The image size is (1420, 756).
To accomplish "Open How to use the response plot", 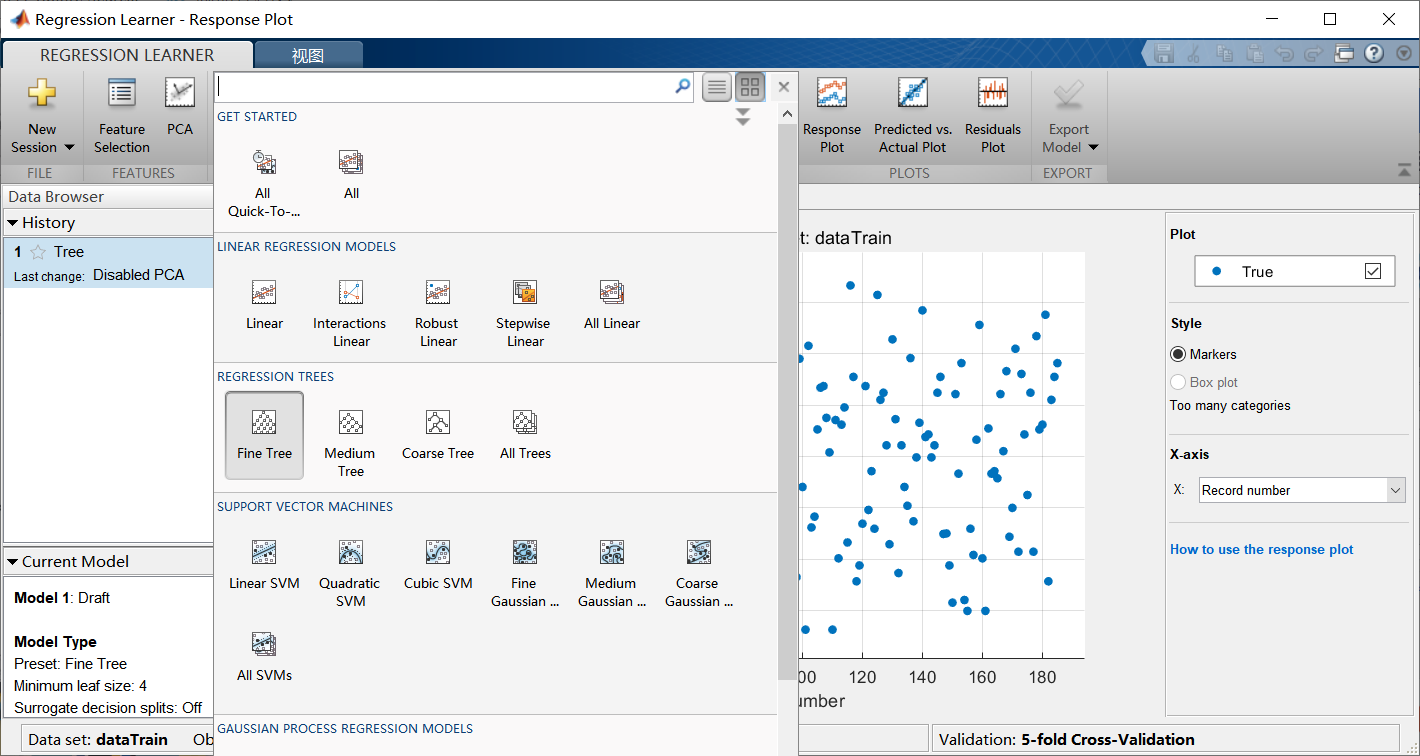I will pos(1262,549).
